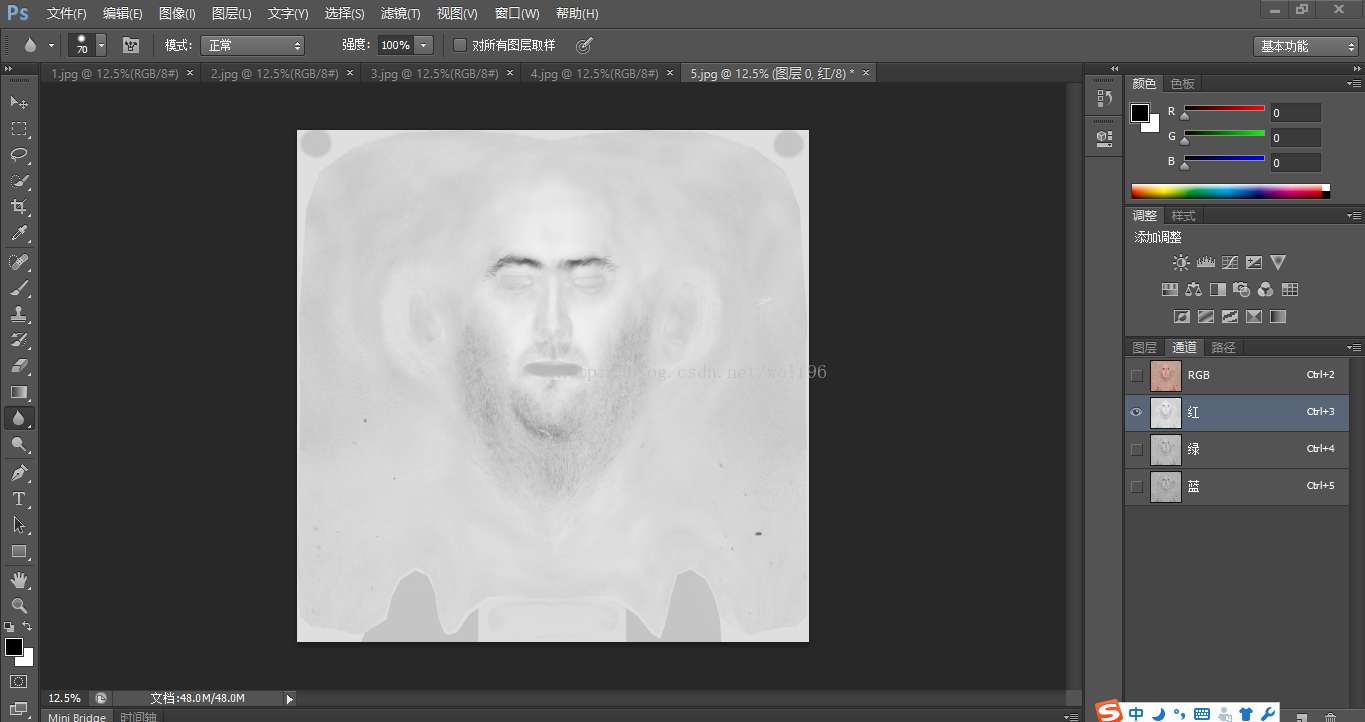Open the 基本功能 workspace dropdown

(x=1305, y=46)
